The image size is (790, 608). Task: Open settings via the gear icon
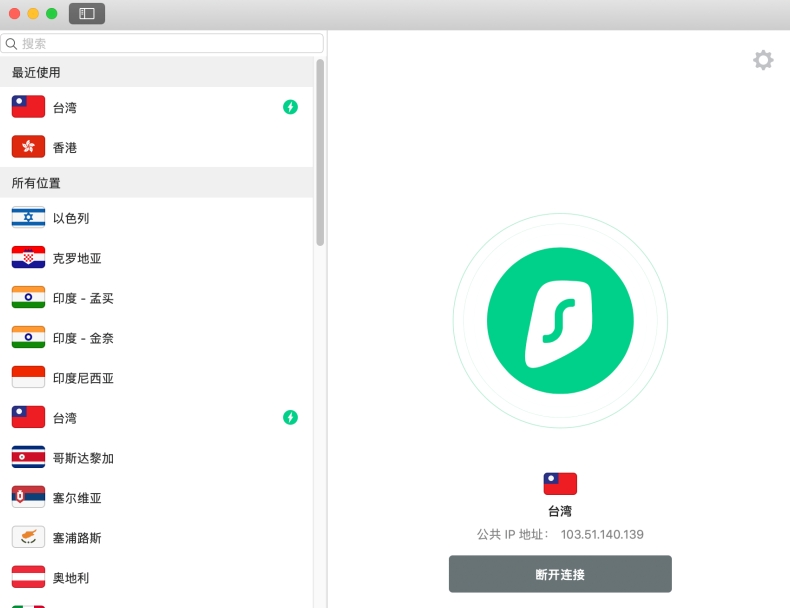point(763,60)
